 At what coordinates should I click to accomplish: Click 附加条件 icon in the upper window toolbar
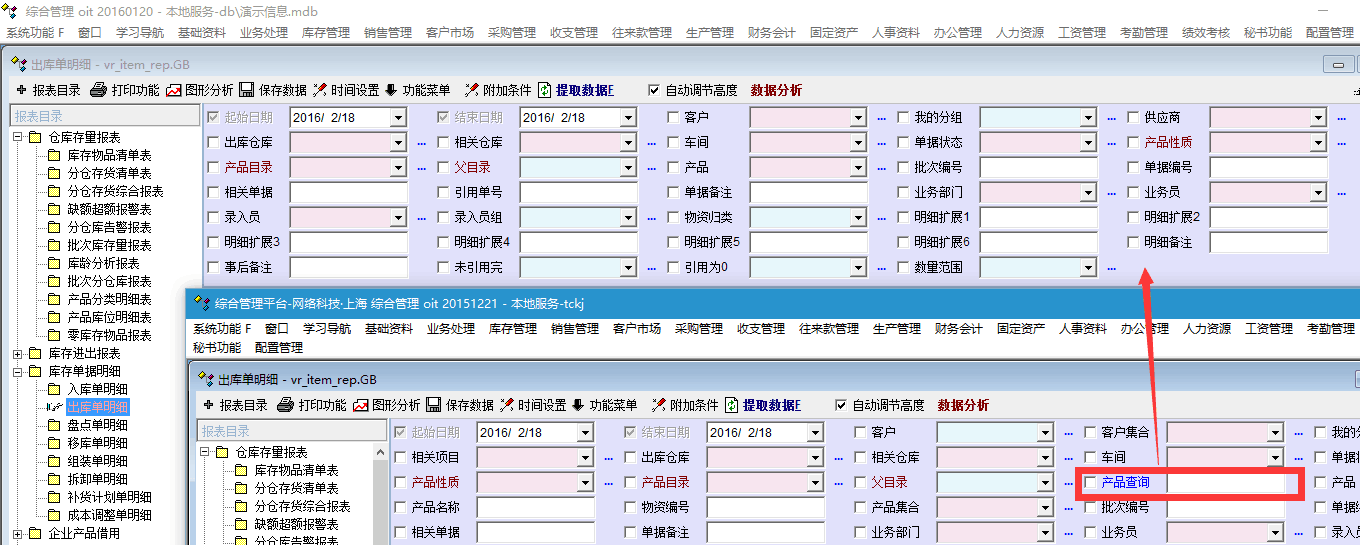pyautogui.click(x=471, y=90)
